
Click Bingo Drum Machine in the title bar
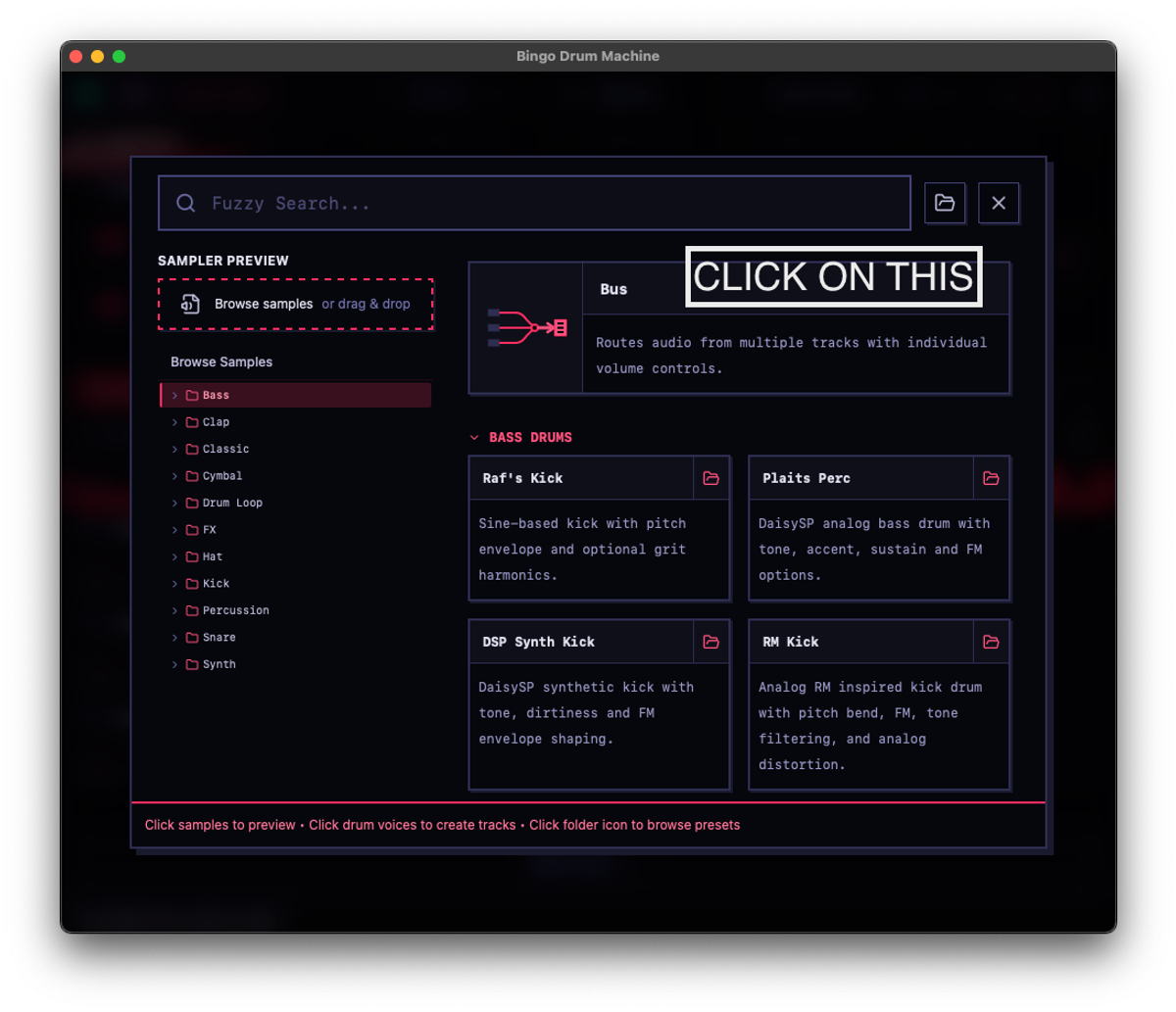(587, 56)
